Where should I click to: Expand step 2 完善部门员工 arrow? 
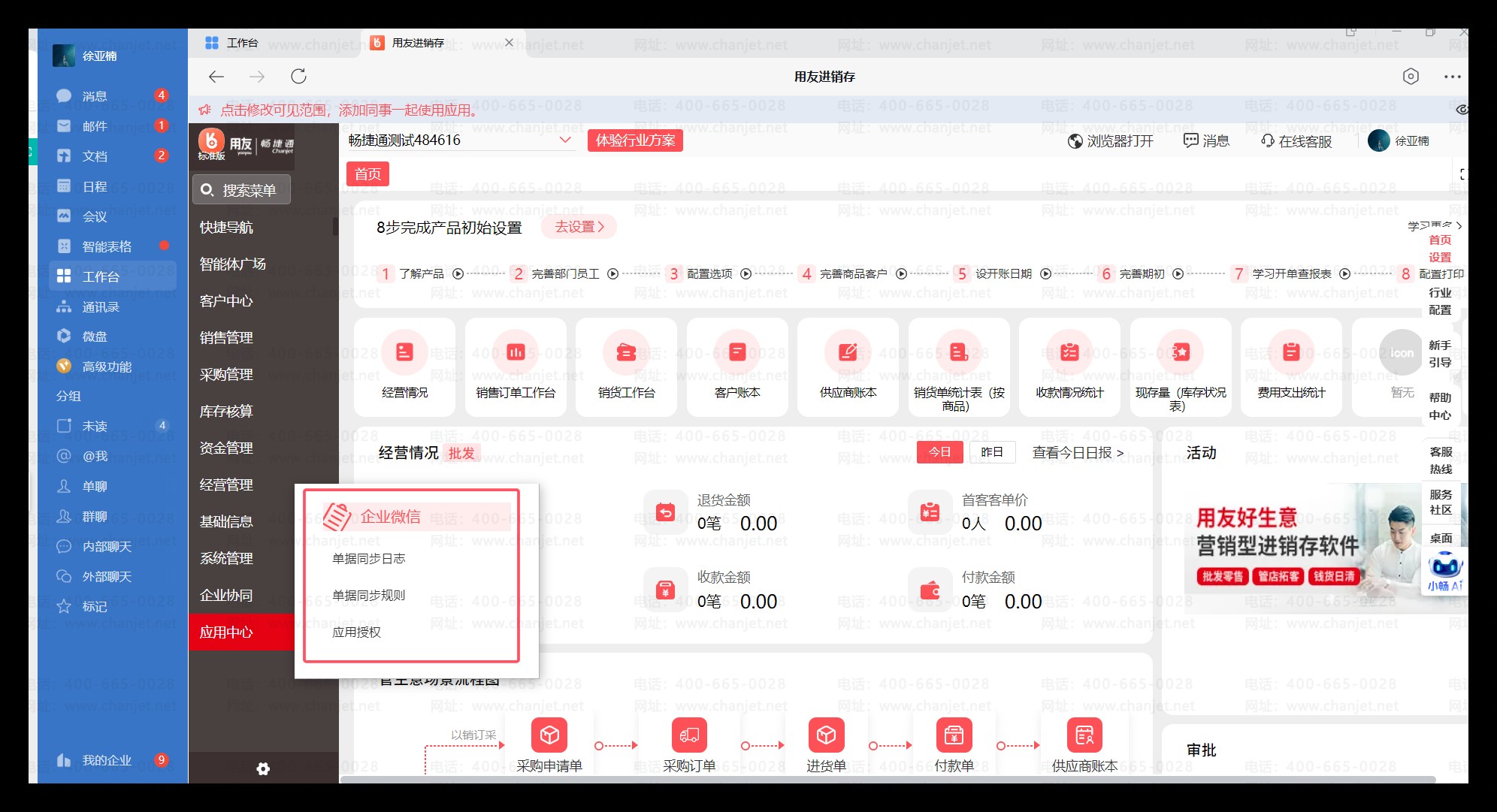[612, 274]
